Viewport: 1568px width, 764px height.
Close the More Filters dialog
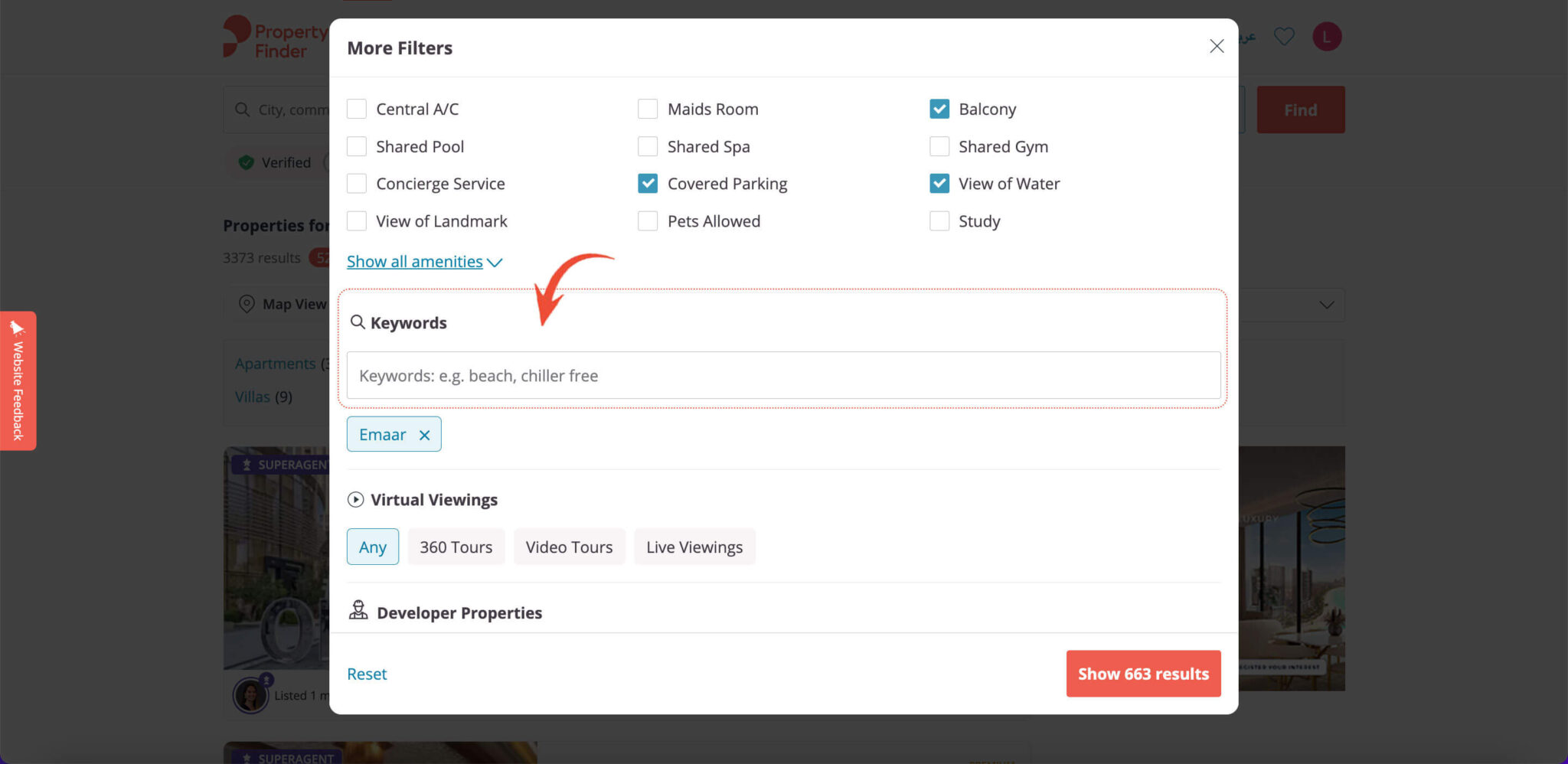[x=1216, y=47]
